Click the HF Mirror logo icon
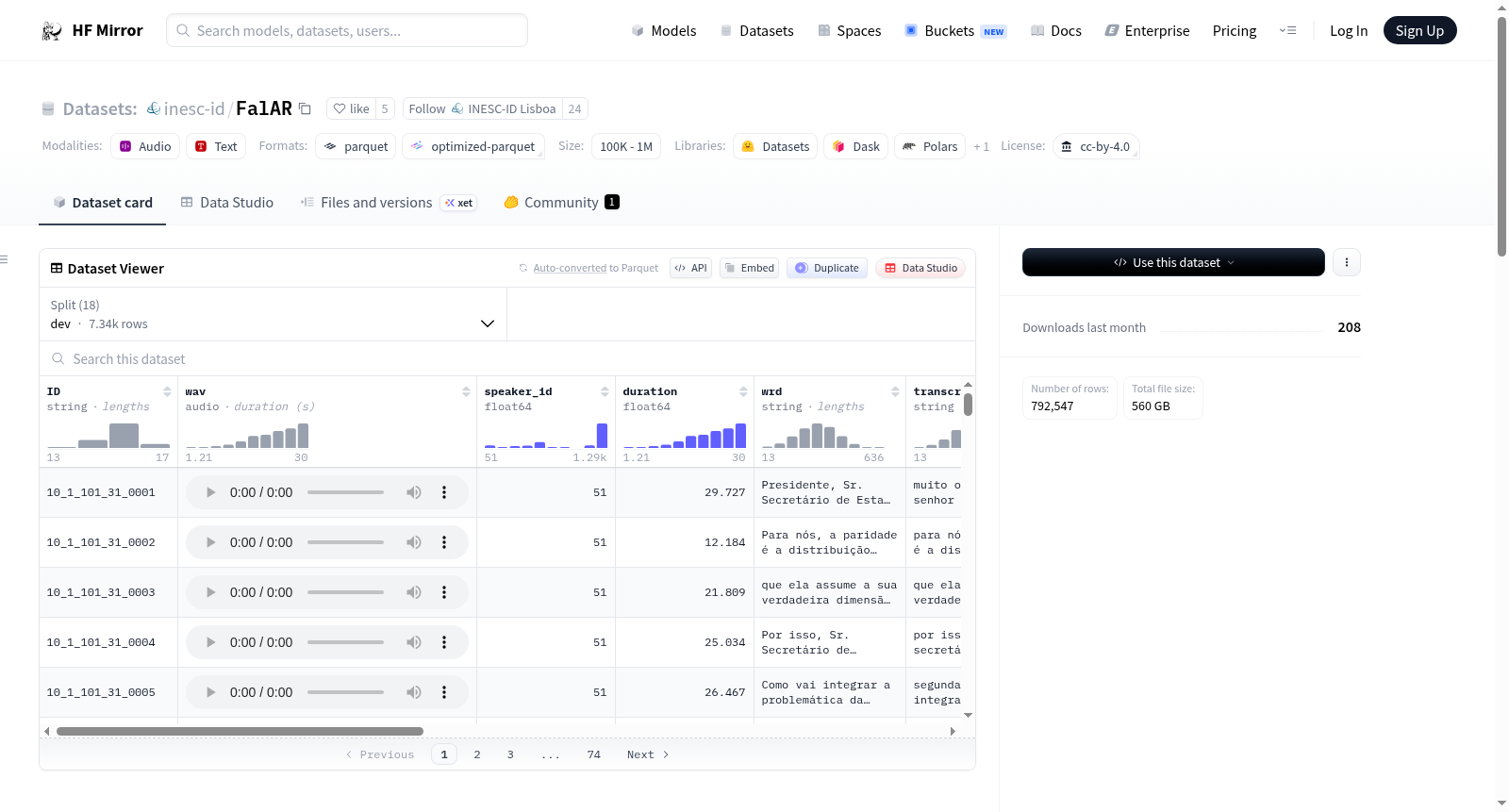 coord(52,31)
